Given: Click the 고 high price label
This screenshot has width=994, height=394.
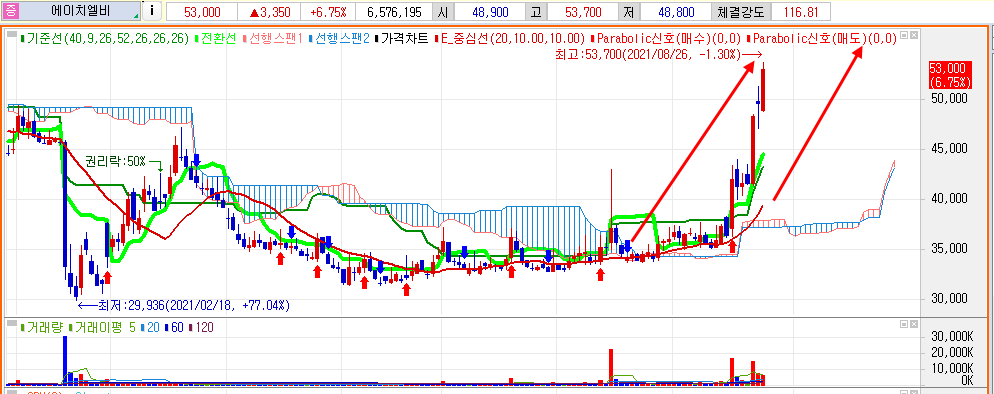Looking at the screenshot, I should [536, 12].
